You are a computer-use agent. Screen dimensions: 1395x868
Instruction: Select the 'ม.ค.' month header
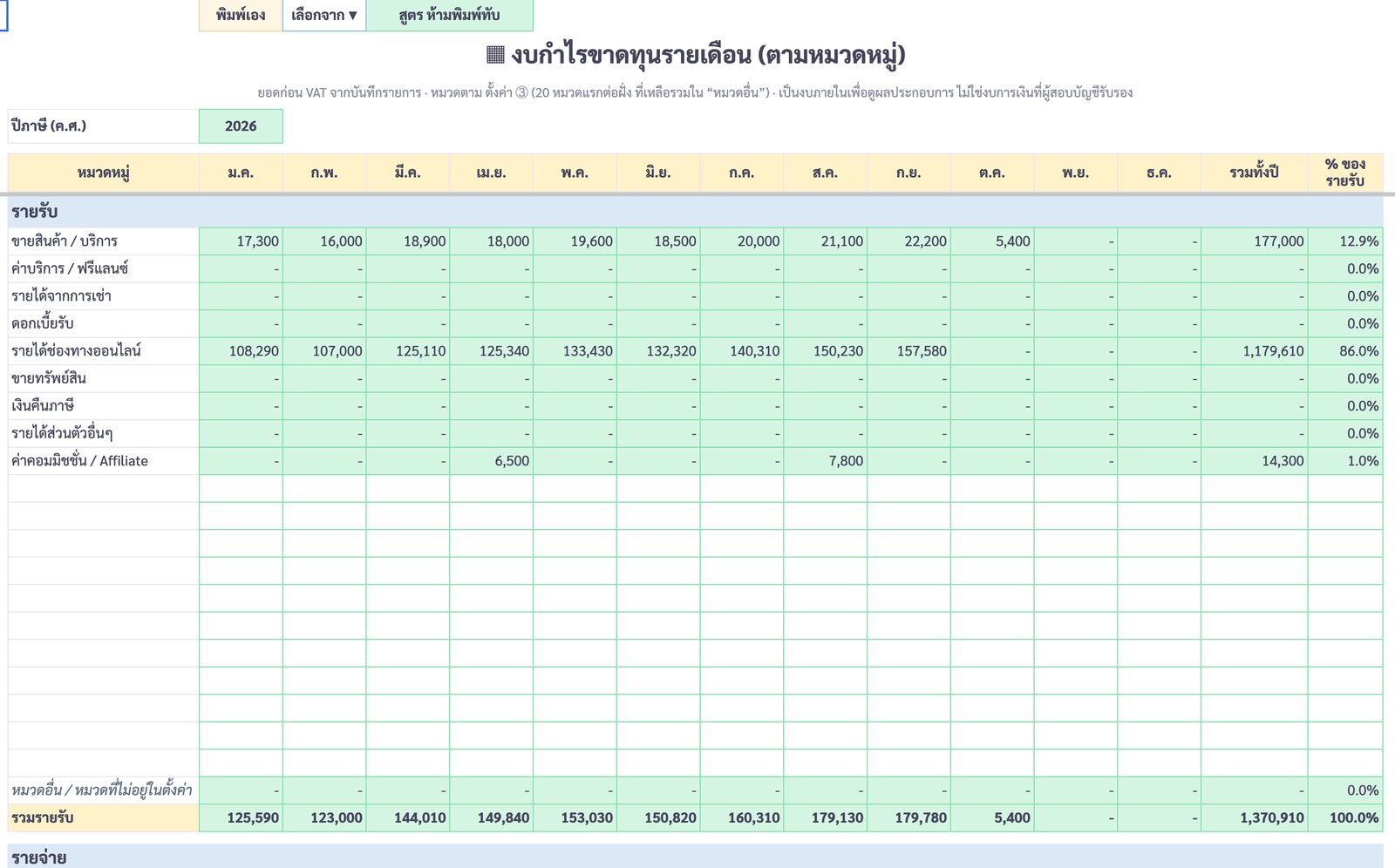[x=241, y=173]
